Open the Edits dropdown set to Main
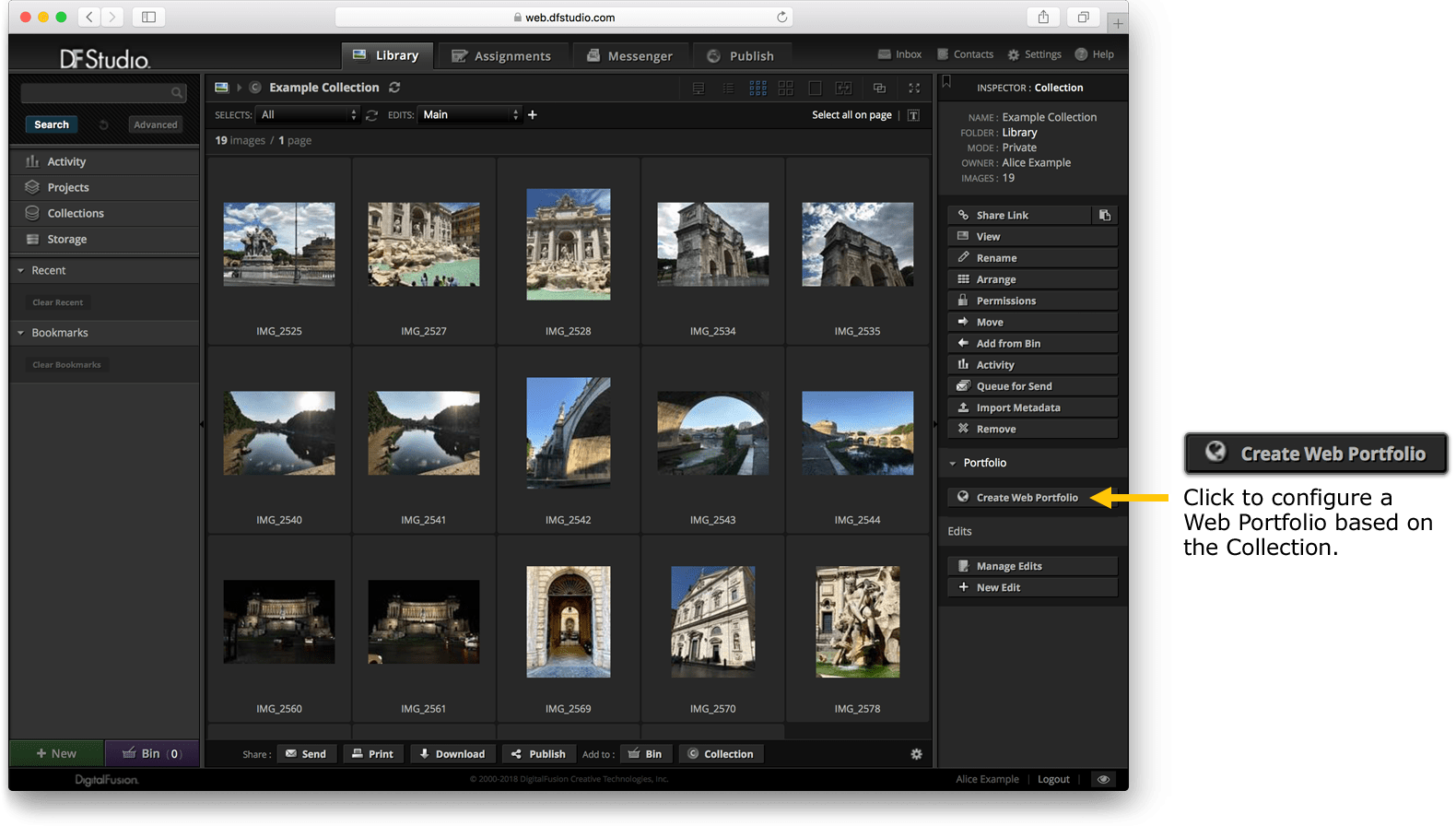This screenshot has height=826, width=1456. point(470,115)
